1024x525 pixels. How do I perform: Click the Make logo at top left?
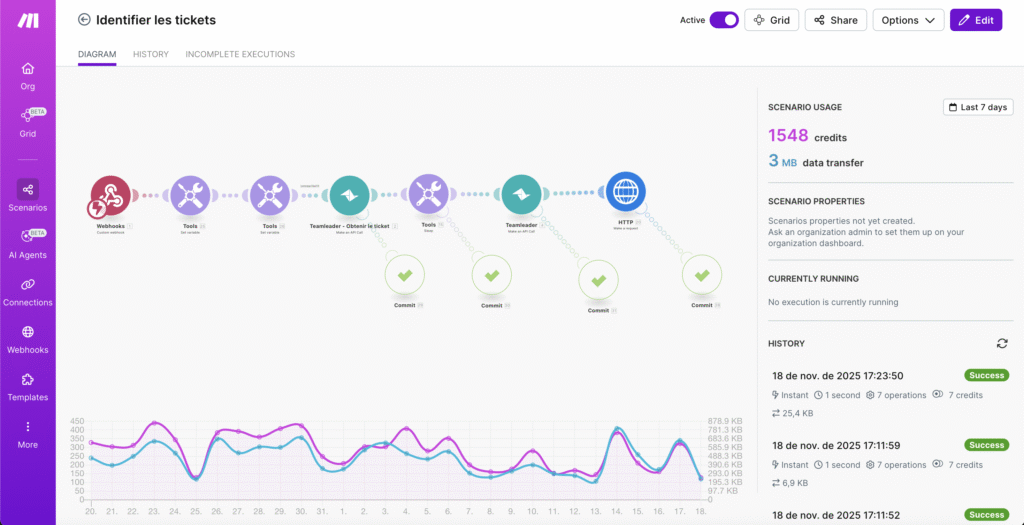28,20
